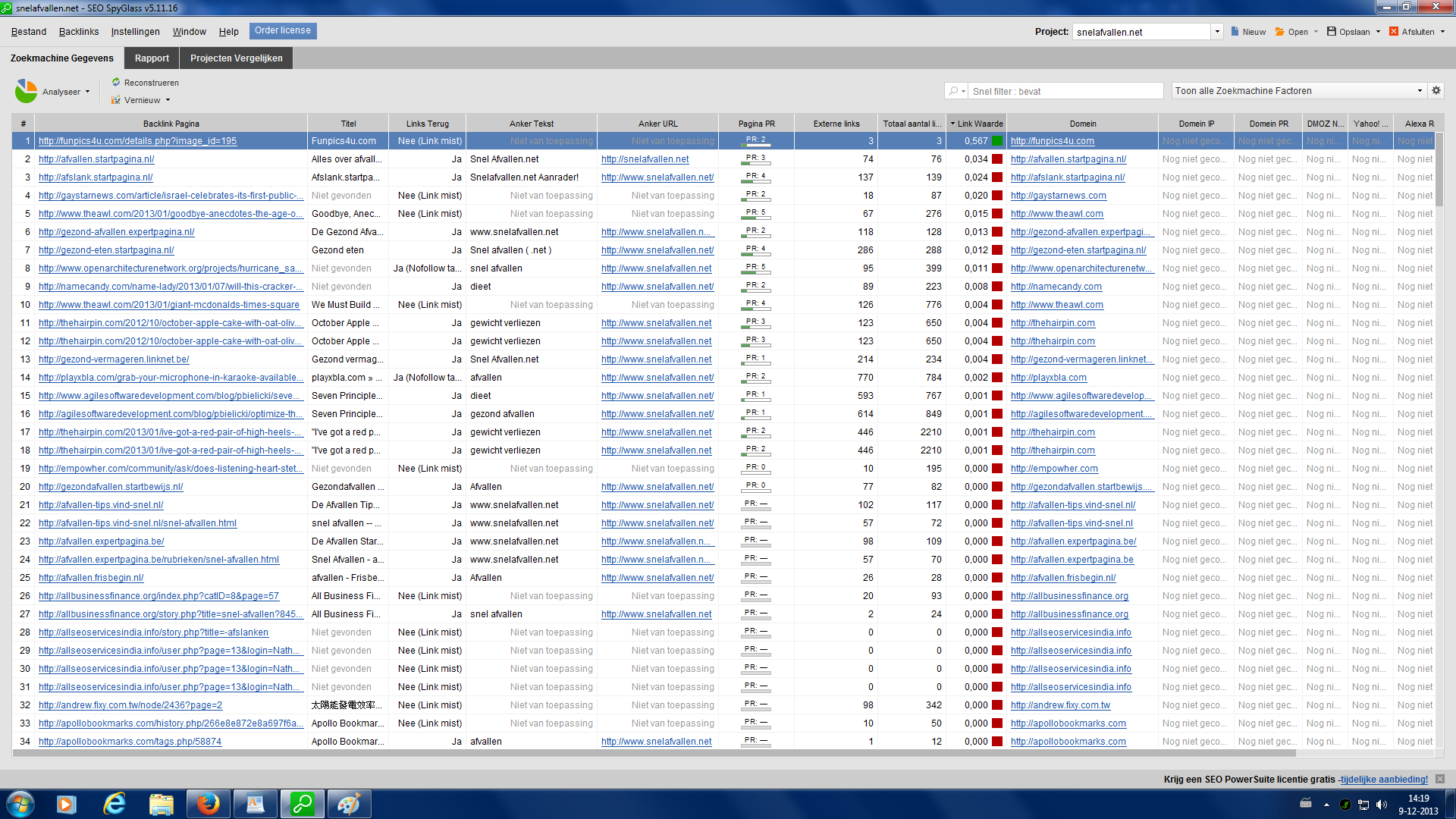Open the tijdelijke aanbieding link
The height and width of the screenshot is (819, 1456).
(1384, 779)
